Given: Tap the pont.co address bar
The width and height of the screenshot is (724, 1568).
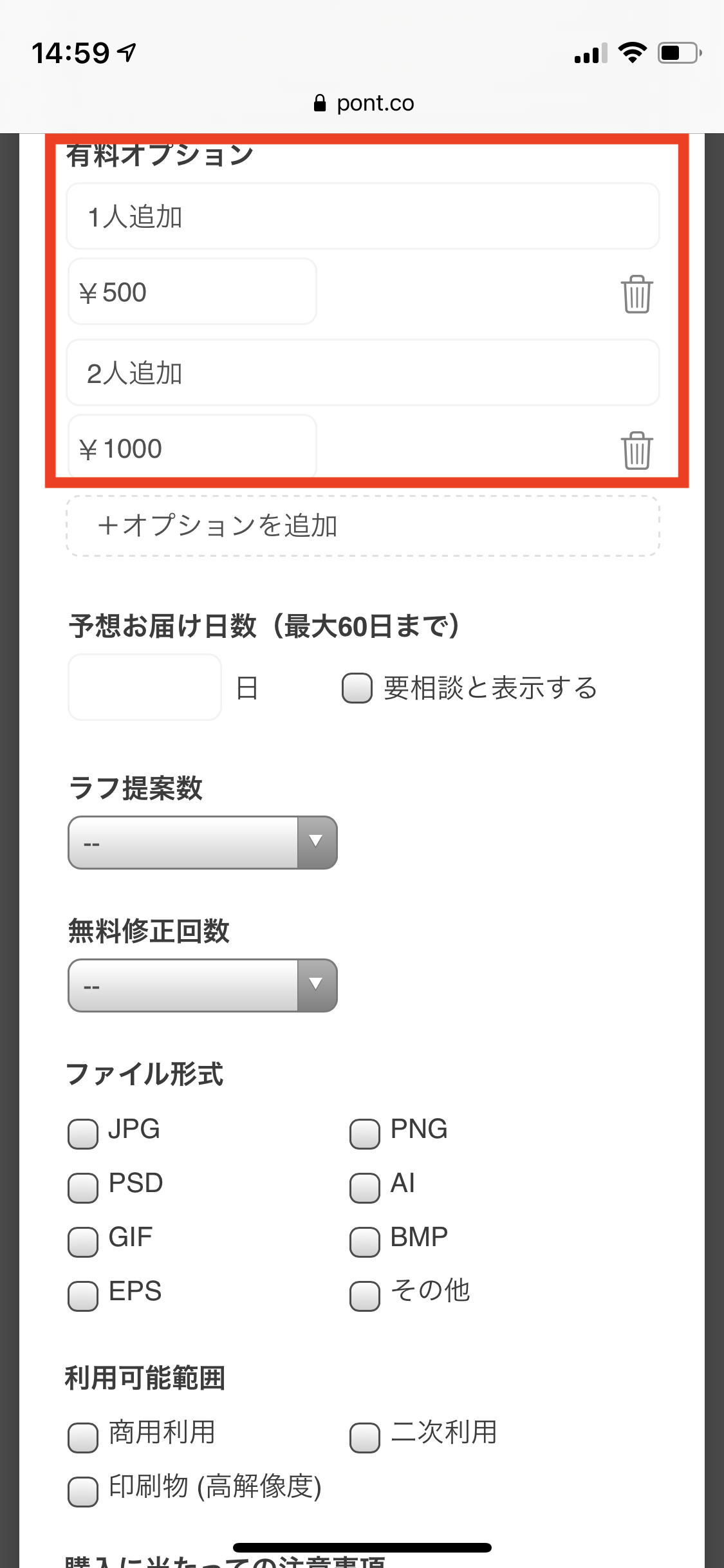Looking at the screenshot, I should [362, 103].
